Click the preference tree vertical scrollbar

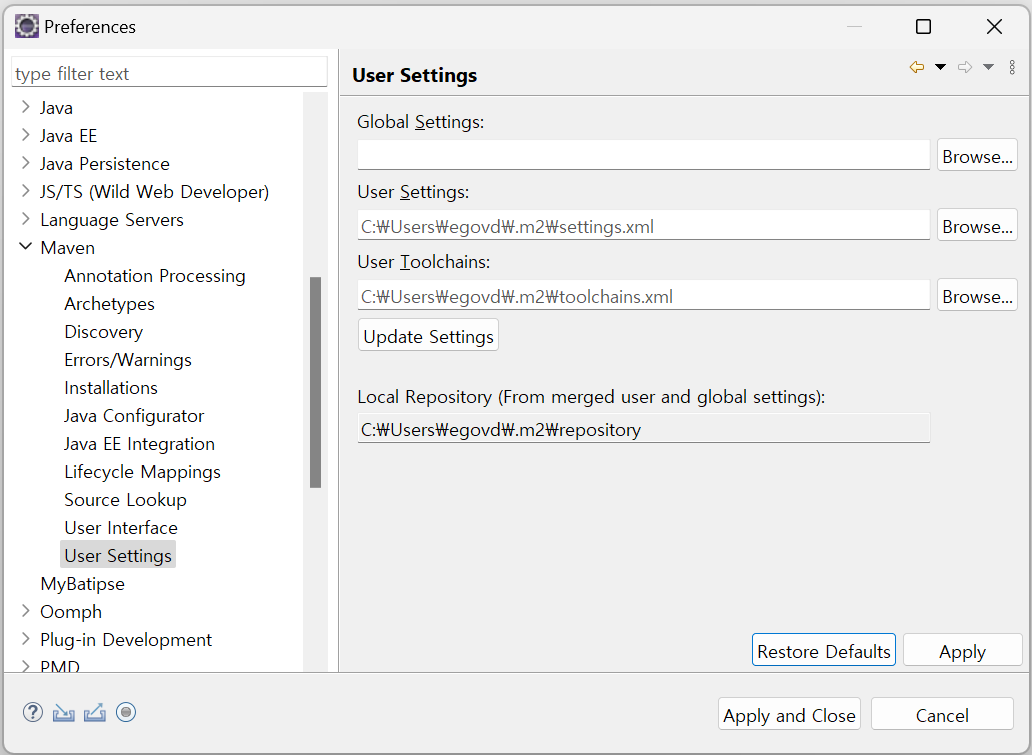tap(315, 380)
